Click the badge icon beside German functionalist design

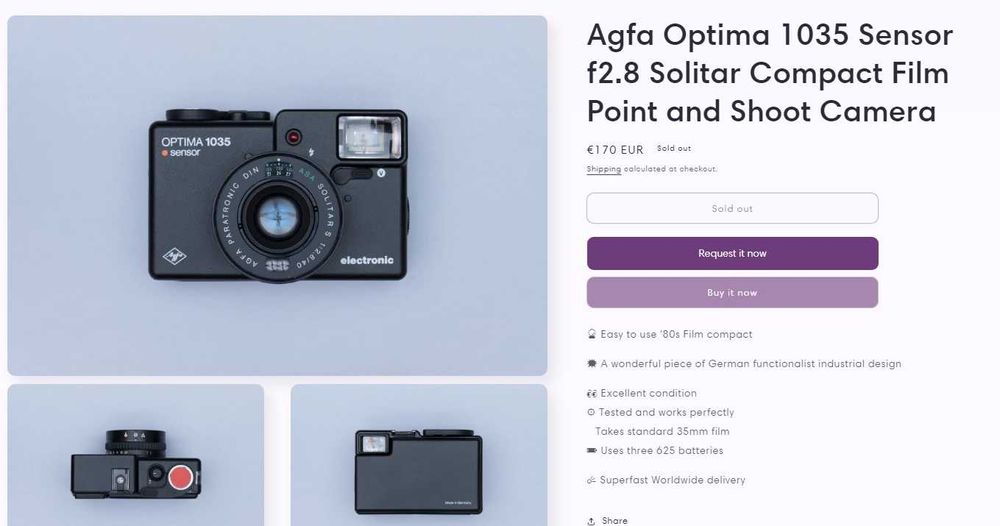(x=591, y=364)
